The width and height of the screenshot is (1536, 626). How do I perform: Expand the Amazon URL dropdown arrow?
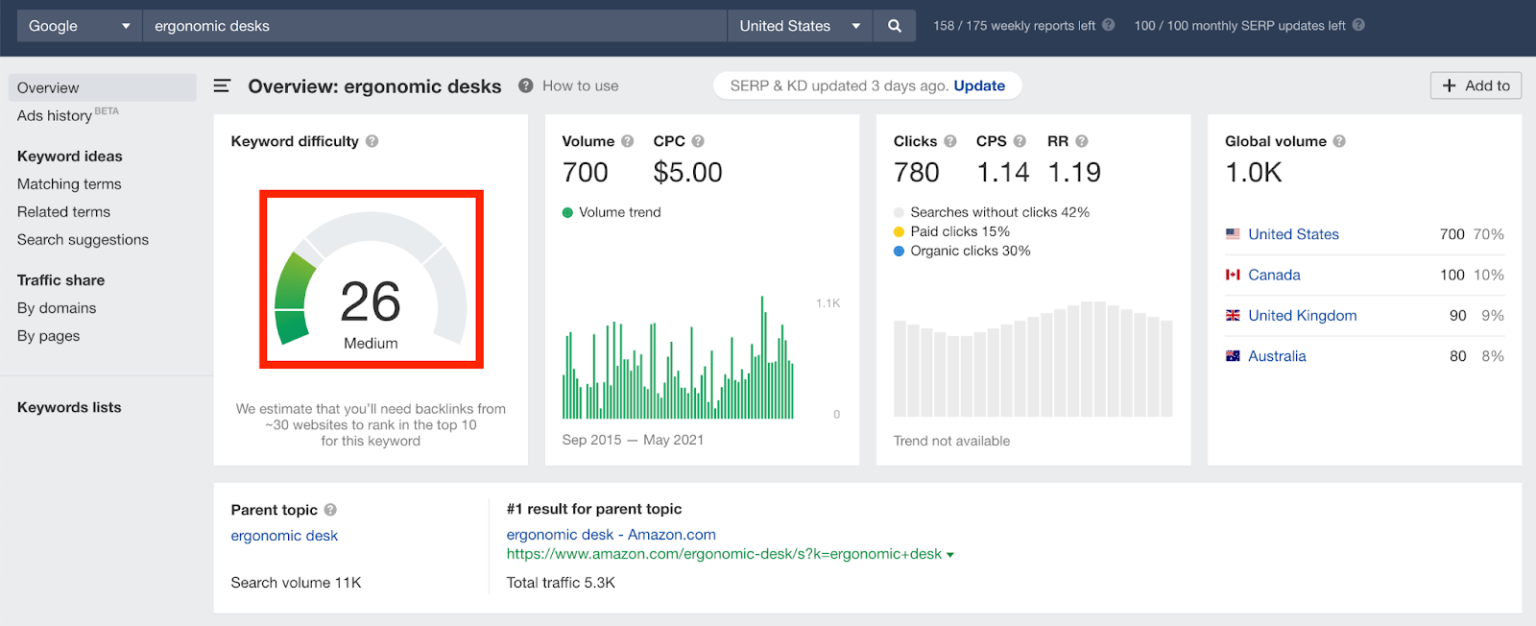(950, 553)
